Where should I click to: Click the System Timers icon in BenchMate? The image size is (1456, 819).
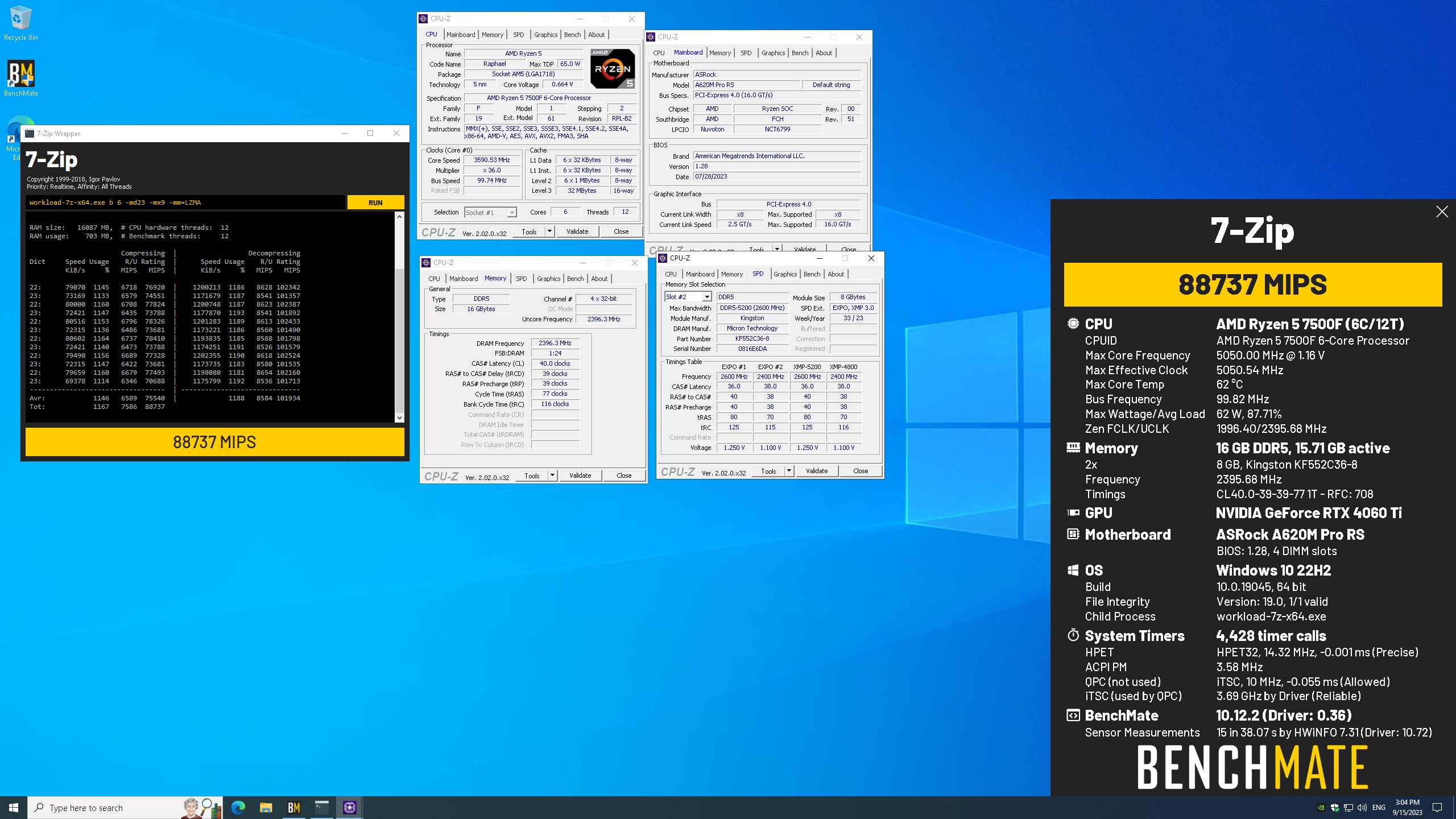pos(1073,635)
